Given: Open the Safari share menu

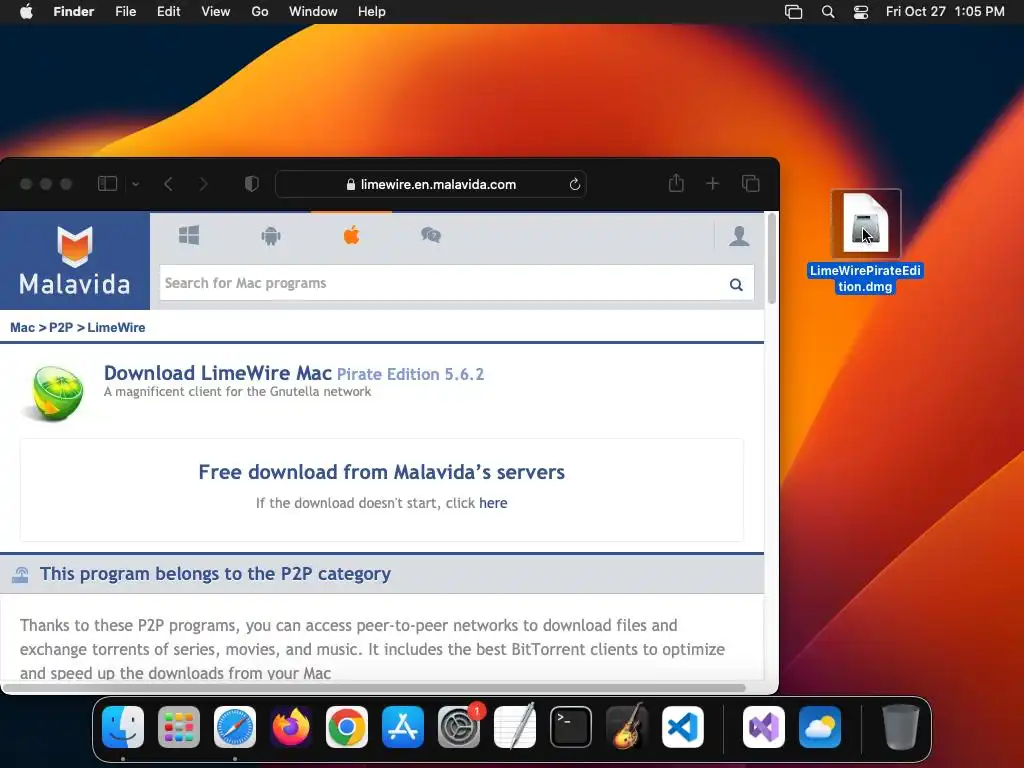Looking at the screenshot, I should pyautogui.click(x=676, y=183).
